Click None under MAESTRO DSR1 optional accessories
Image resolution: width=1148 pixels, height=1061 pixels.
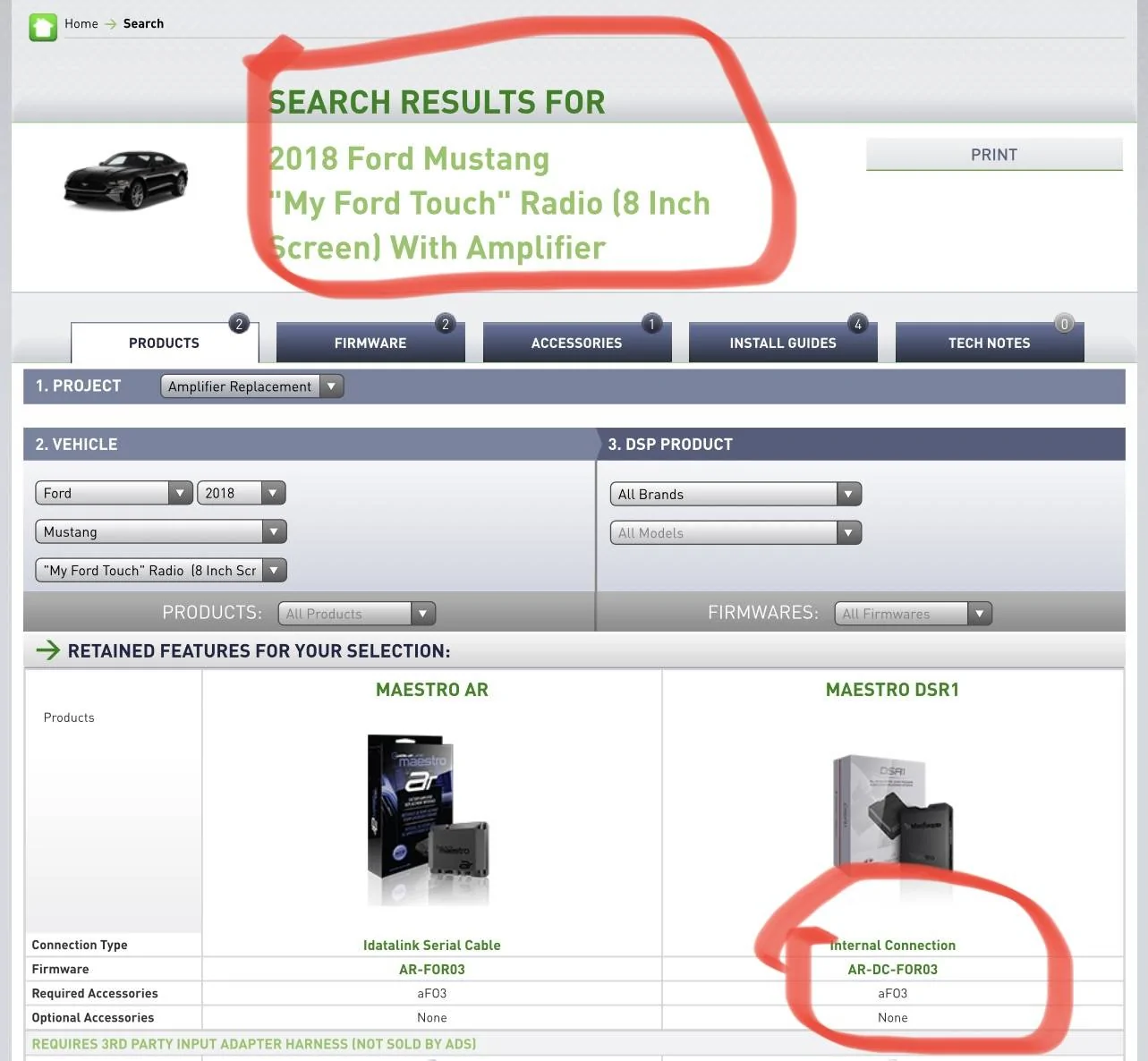pos(892,1017)
